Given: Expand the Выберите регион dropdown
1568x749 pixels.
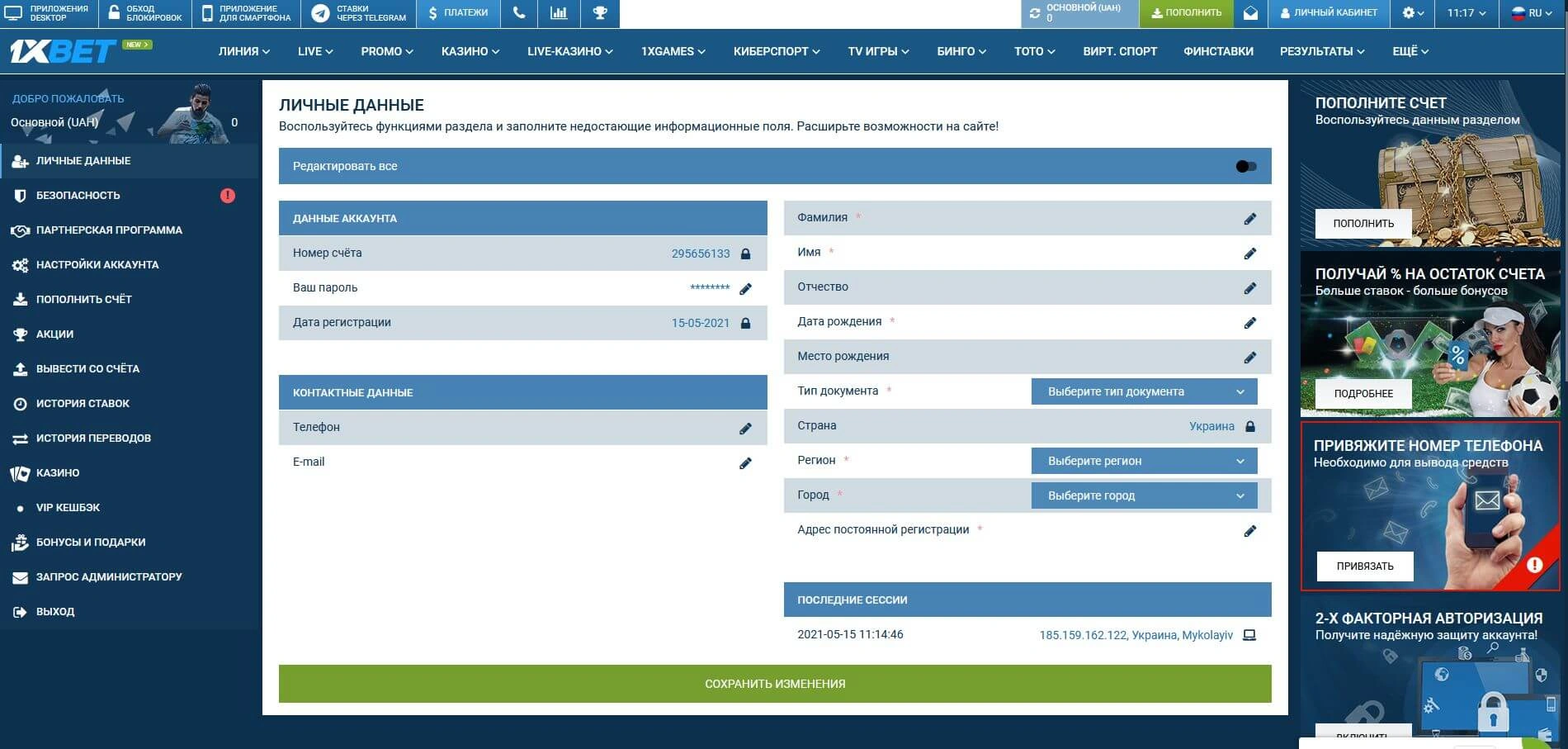Looking at the screenshot, I should click(1144, 461).
